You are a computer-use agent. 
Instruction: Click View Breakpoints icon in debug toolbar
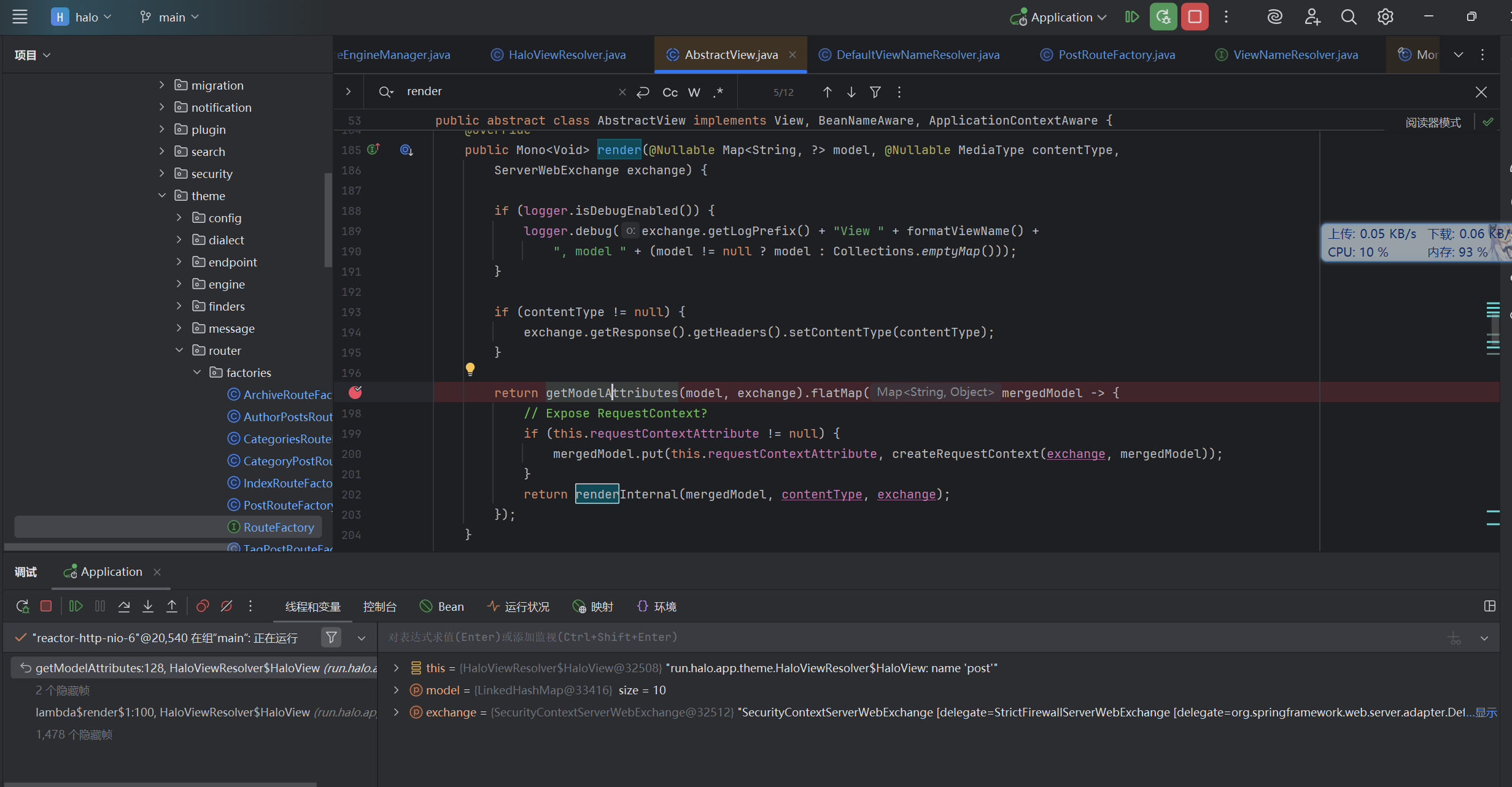(202, 607)
